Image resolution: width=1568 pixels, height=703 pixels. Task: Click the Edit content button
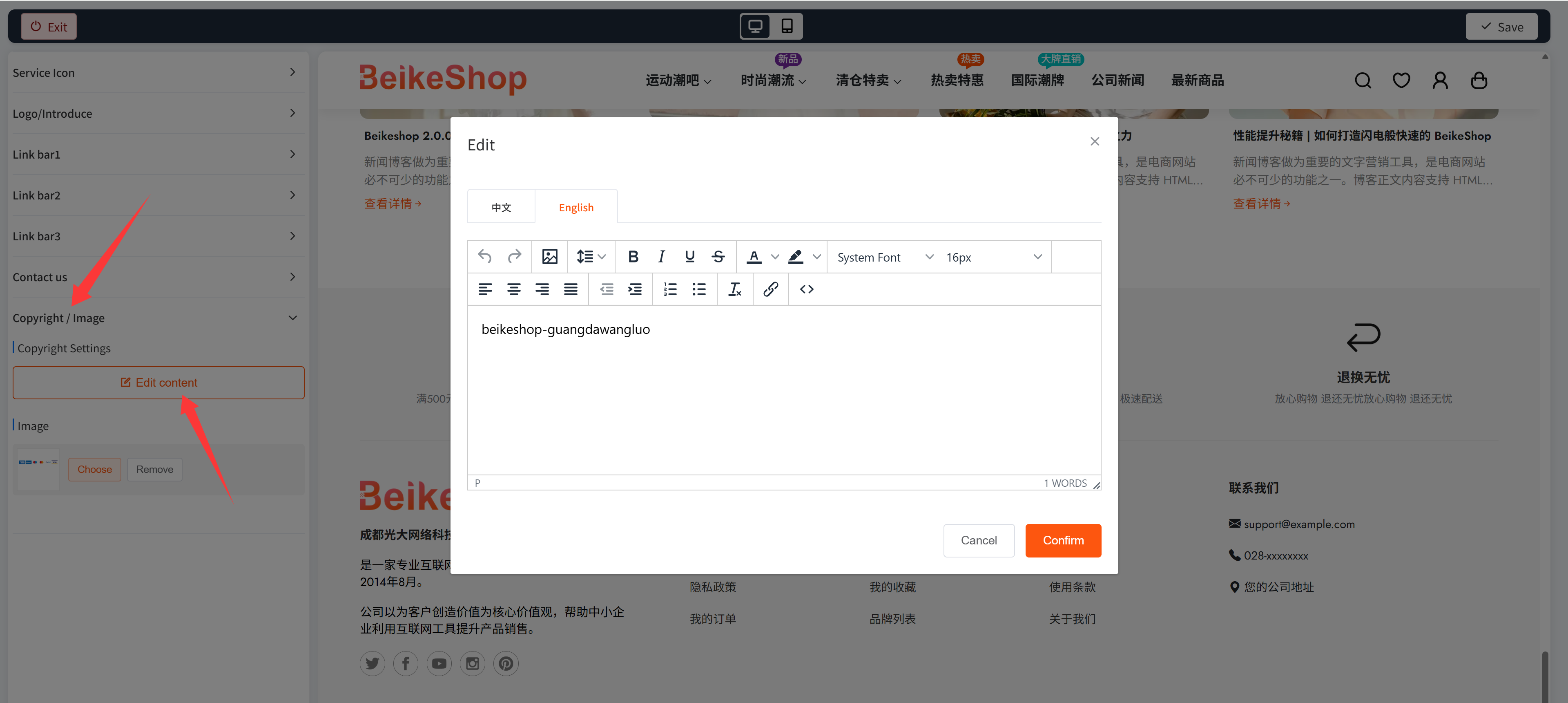coord(158,382)
